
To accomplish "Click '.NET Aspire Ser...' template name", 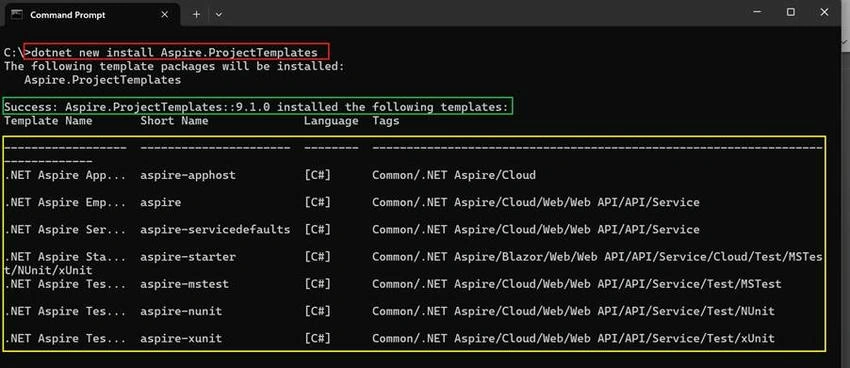I will tap(65, 229).
